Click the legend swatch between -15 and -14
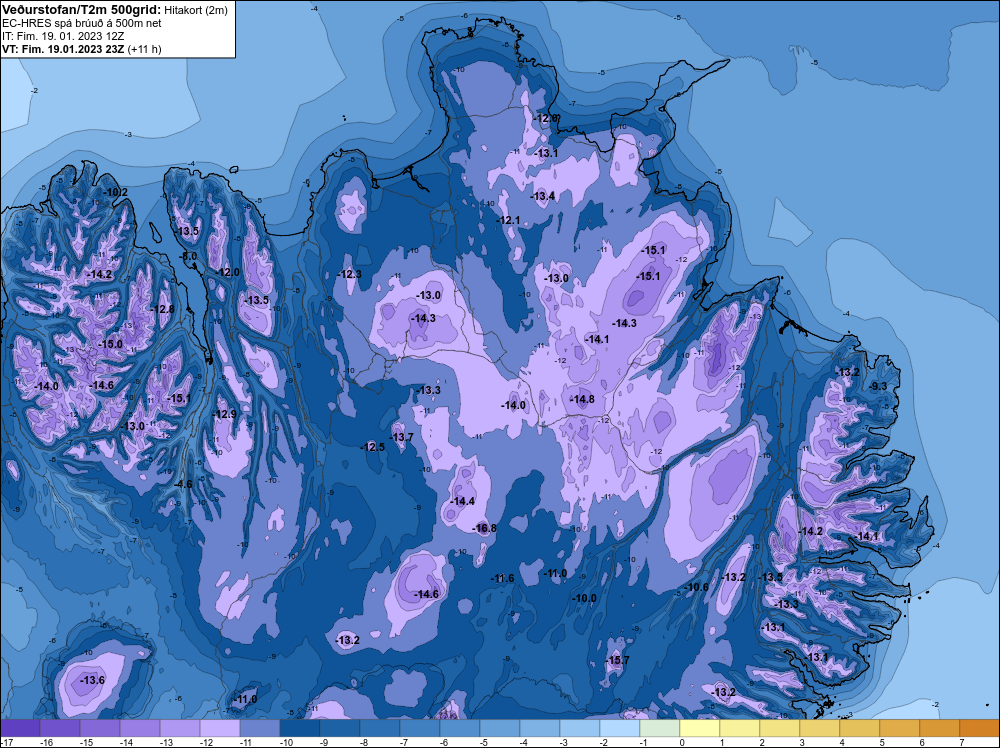1000x748 pixels. pos(100,728)
